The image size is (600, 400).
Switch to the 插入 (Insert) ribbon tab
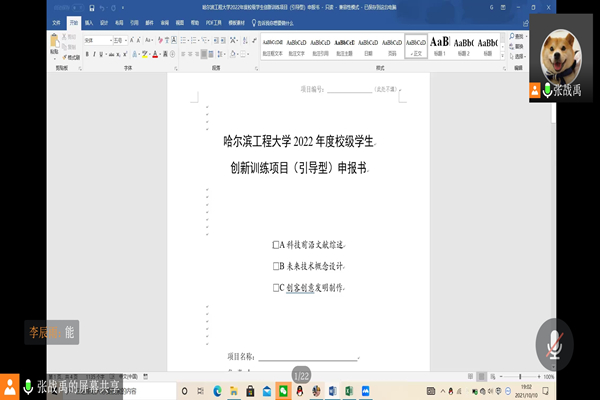(89, 21)
